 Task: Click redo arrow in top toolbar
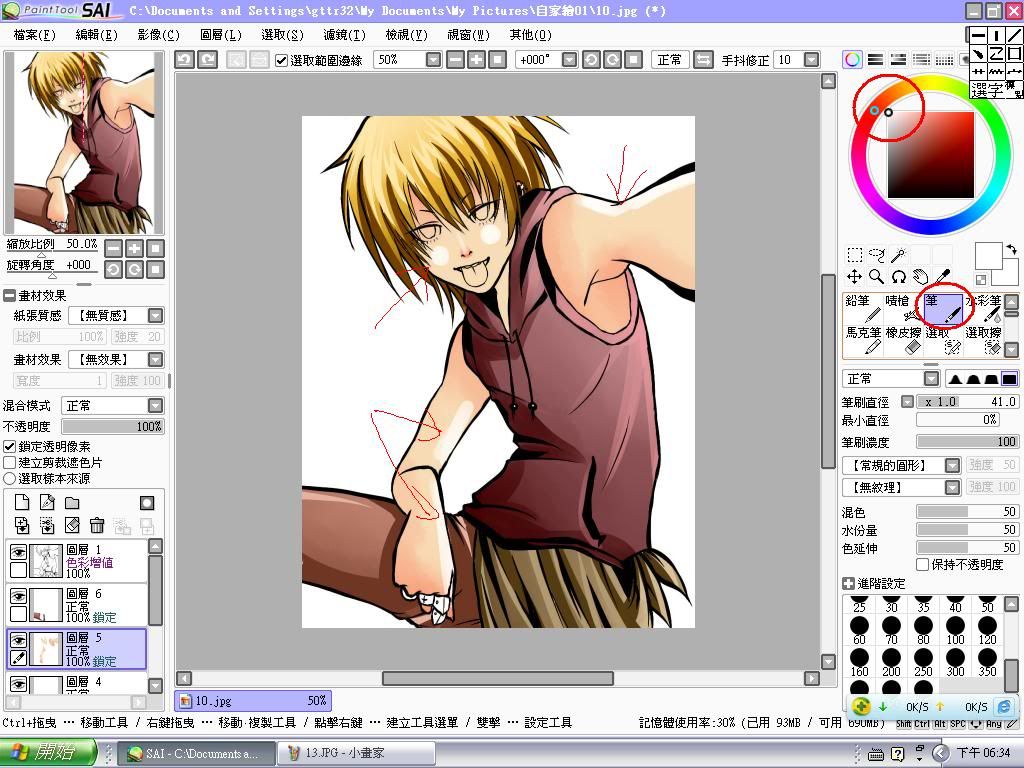coord(208,60)
